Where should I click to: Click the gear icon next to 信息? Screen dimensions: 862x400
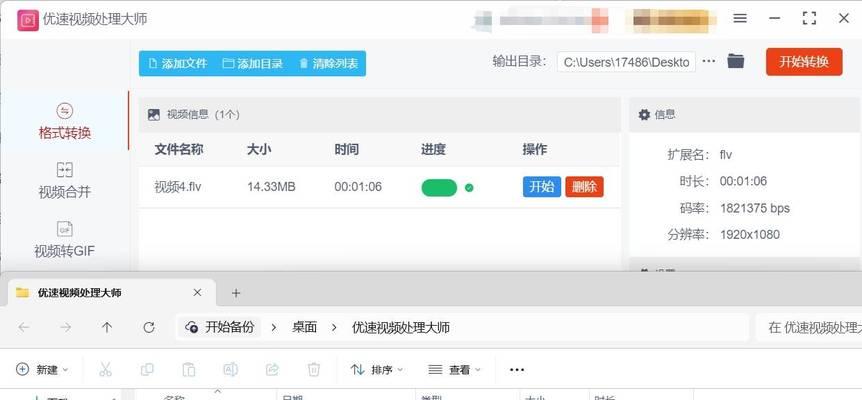(644, 114)
